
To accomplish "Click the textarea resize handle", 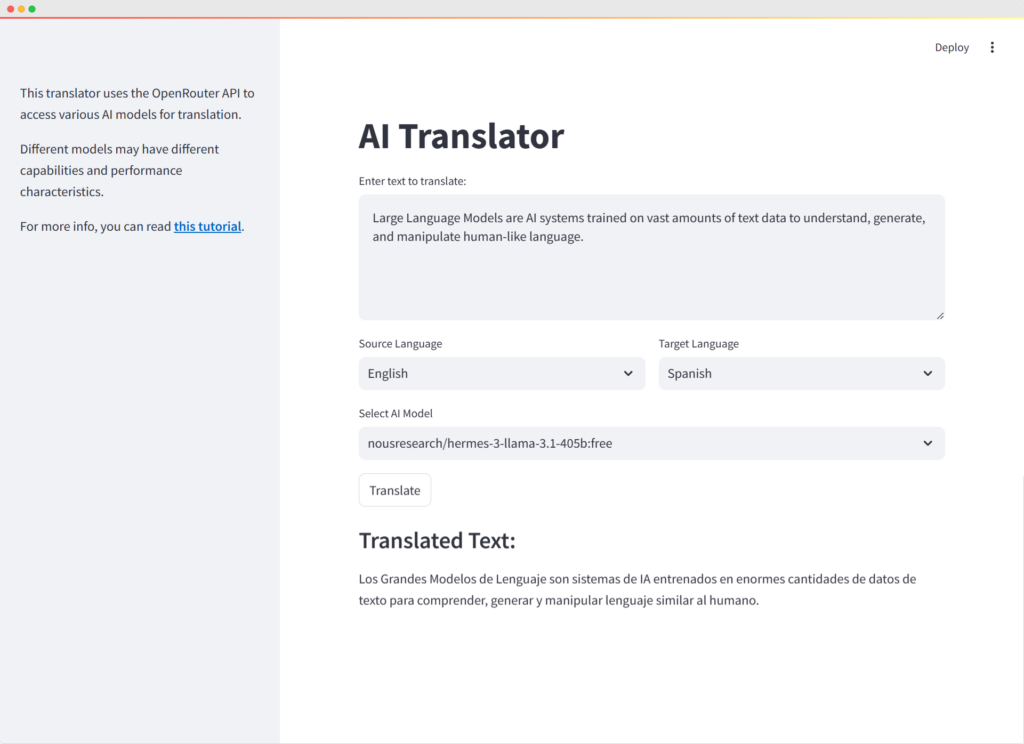I will click(x=939, y=314).
